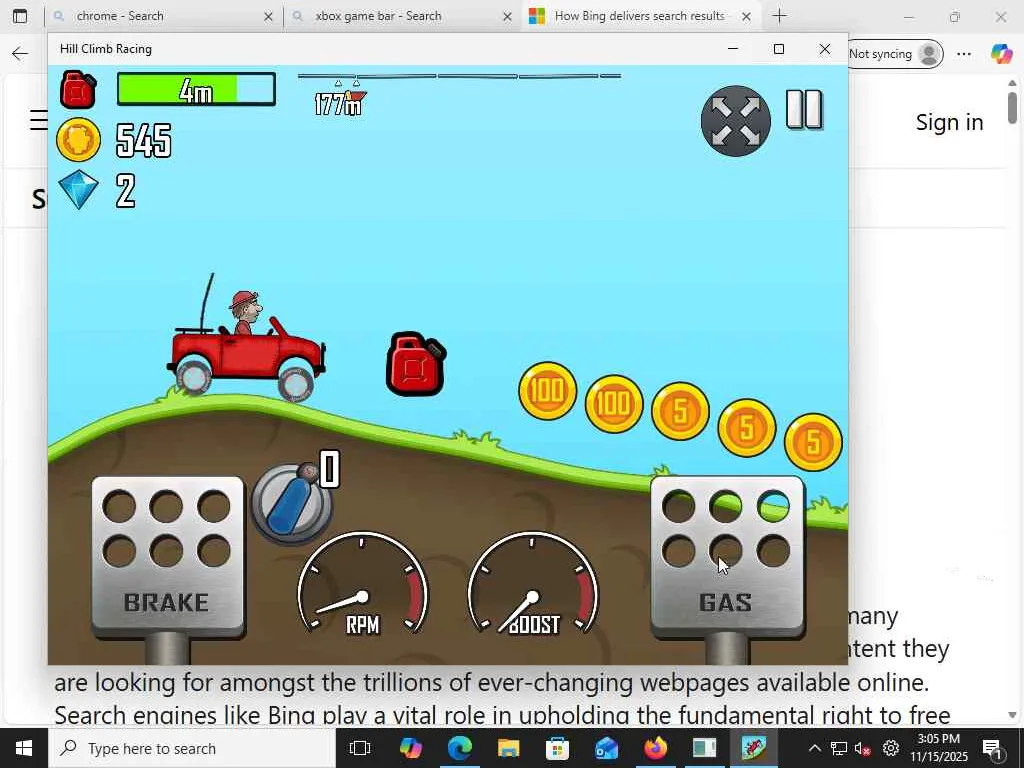Click the taskbar clock showing 3:05 PM
This screenshot has height=768, width=1024.
[x=939, y=748]
